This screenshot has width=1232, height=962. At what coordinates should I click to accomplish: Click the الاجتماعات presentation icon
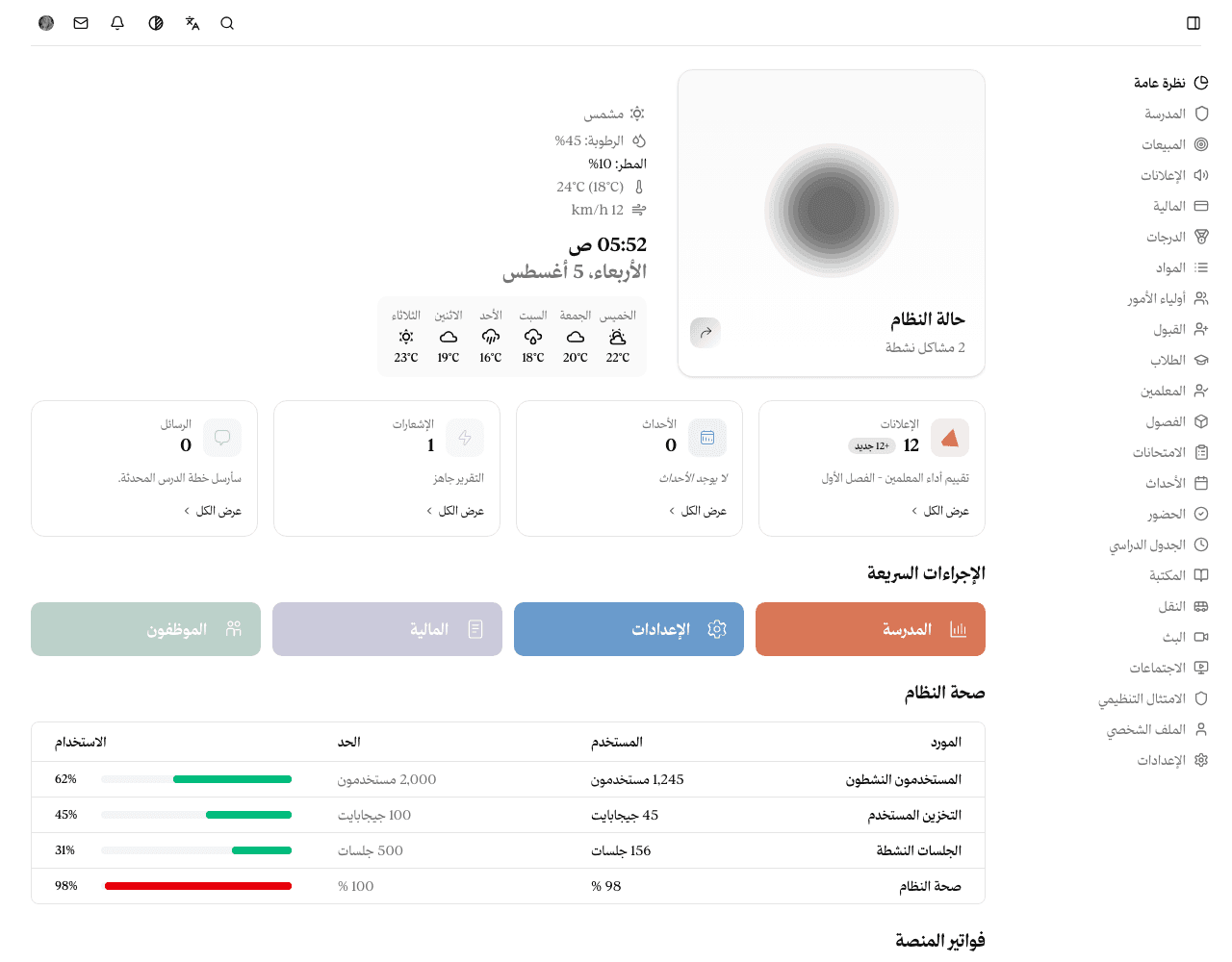click(1201, 668)
